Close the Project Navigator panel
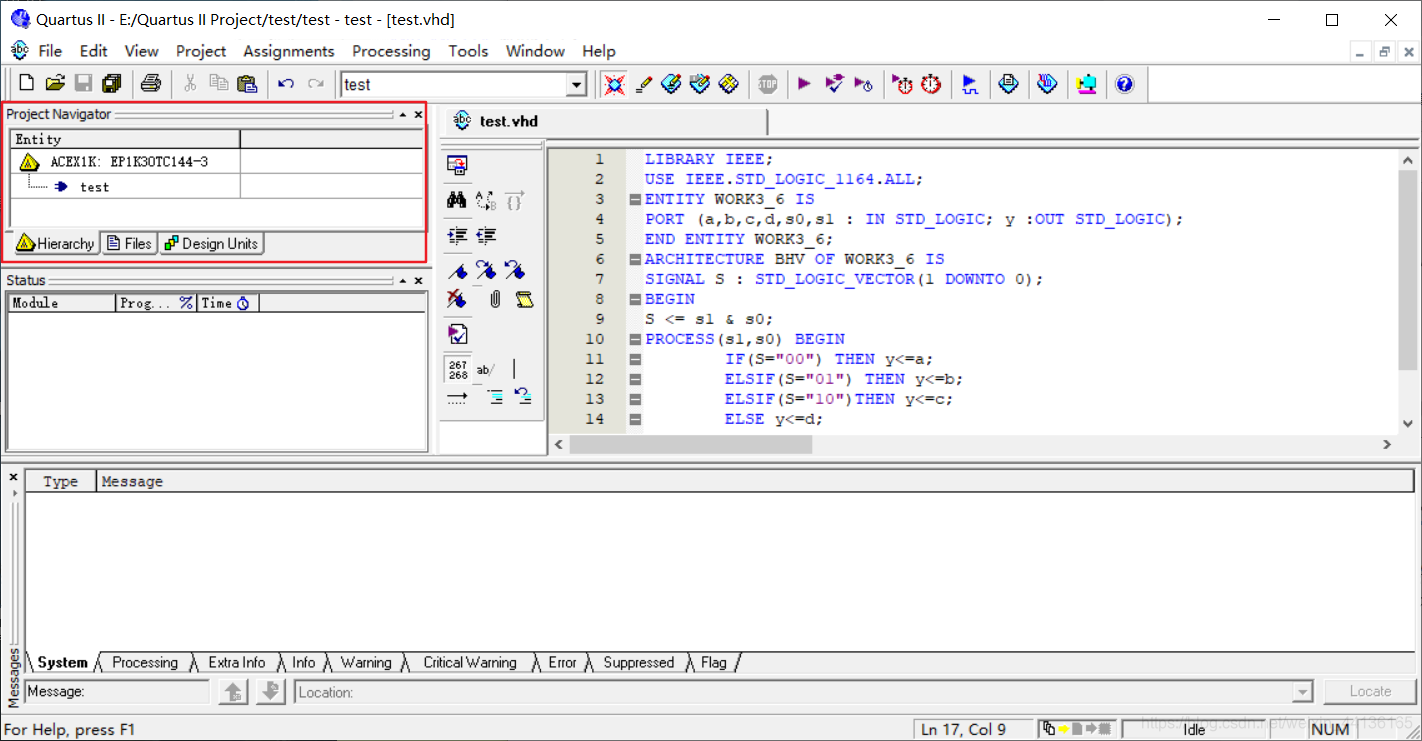The image size is (1422, 741). (419, 115)
